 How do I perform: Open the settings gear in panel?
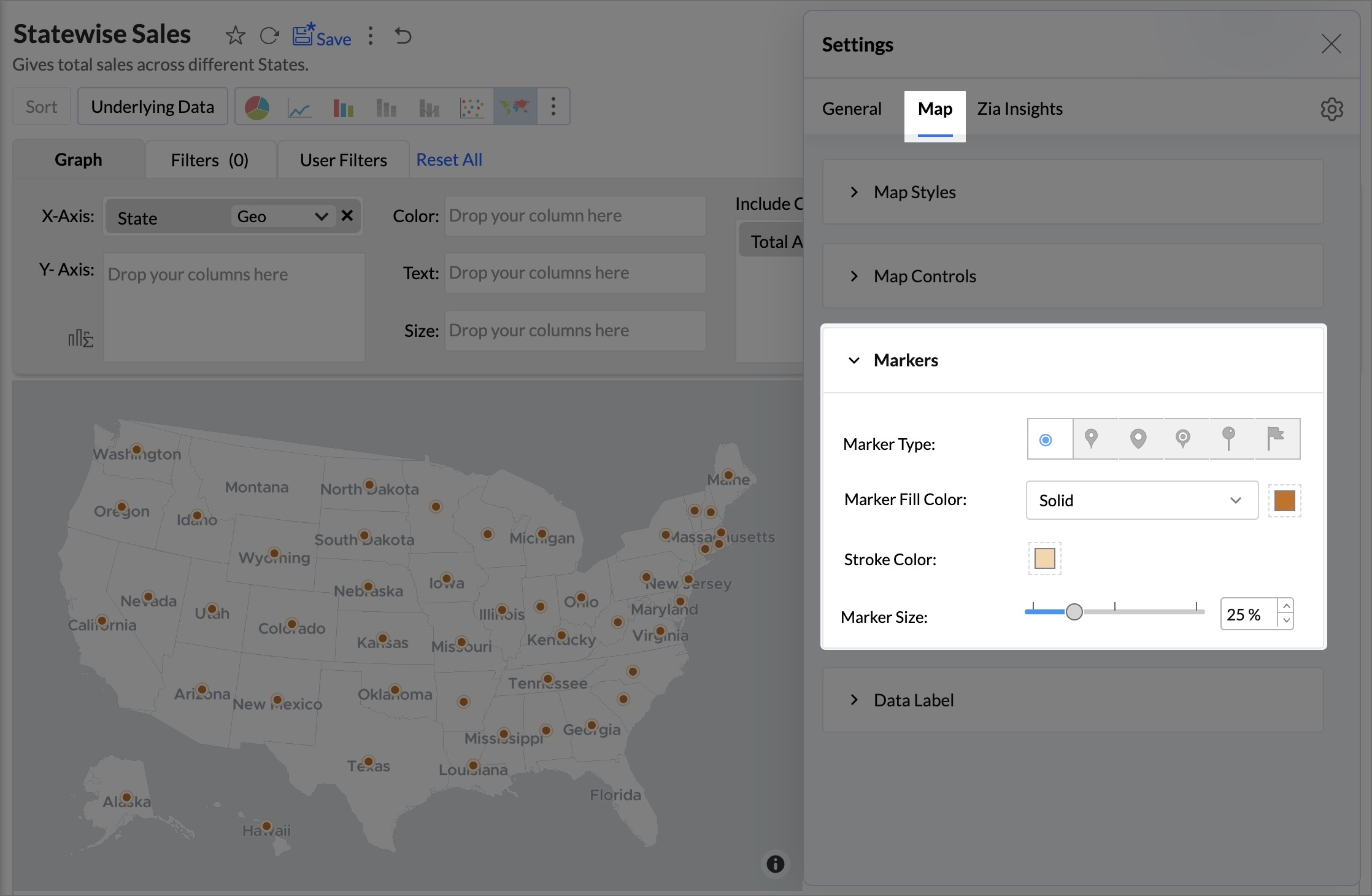point(1332,109)
